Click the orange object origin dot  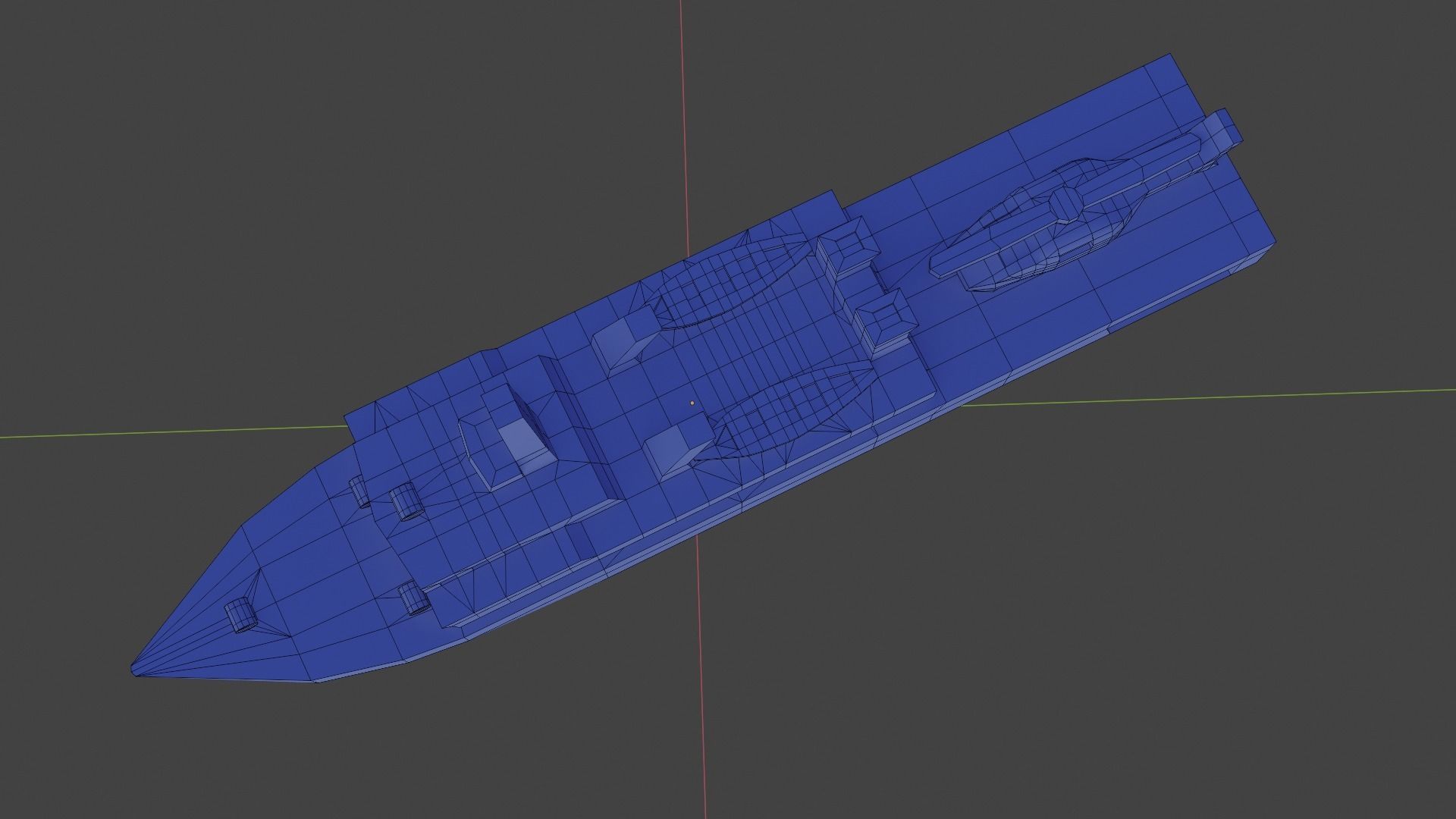pos(692,403)
